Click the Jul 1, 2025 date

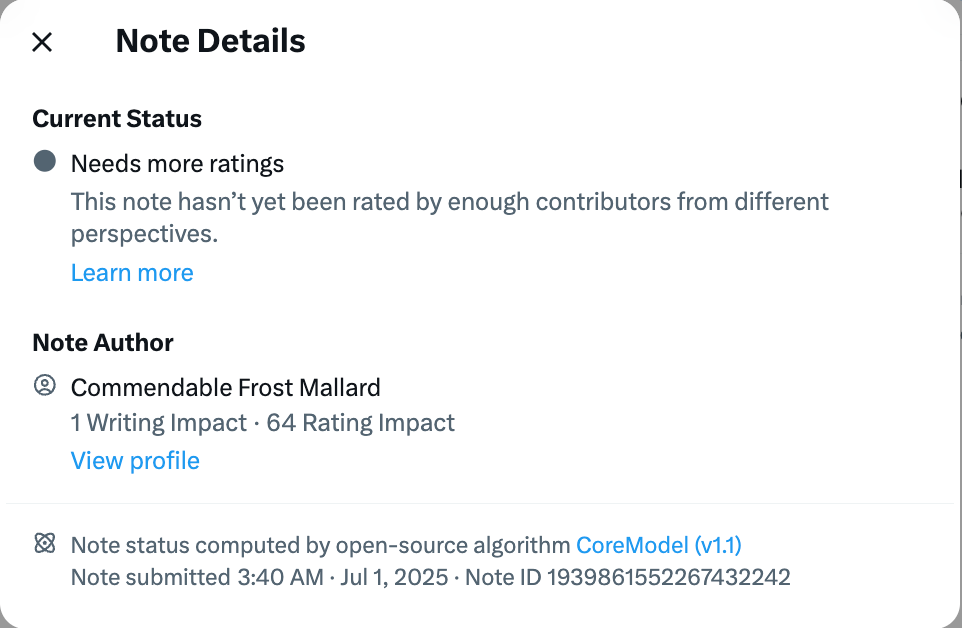[394, 578]
